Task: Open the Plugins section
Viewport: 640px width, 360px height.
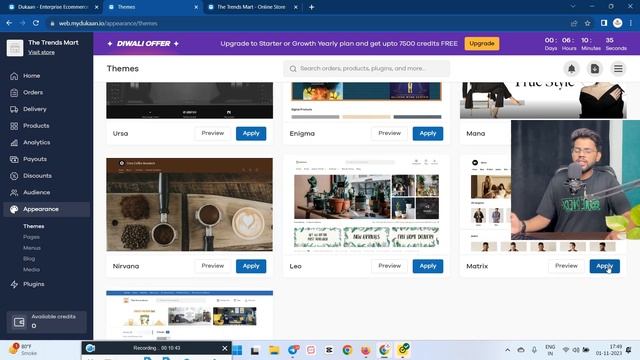Action: pos(33,284)
